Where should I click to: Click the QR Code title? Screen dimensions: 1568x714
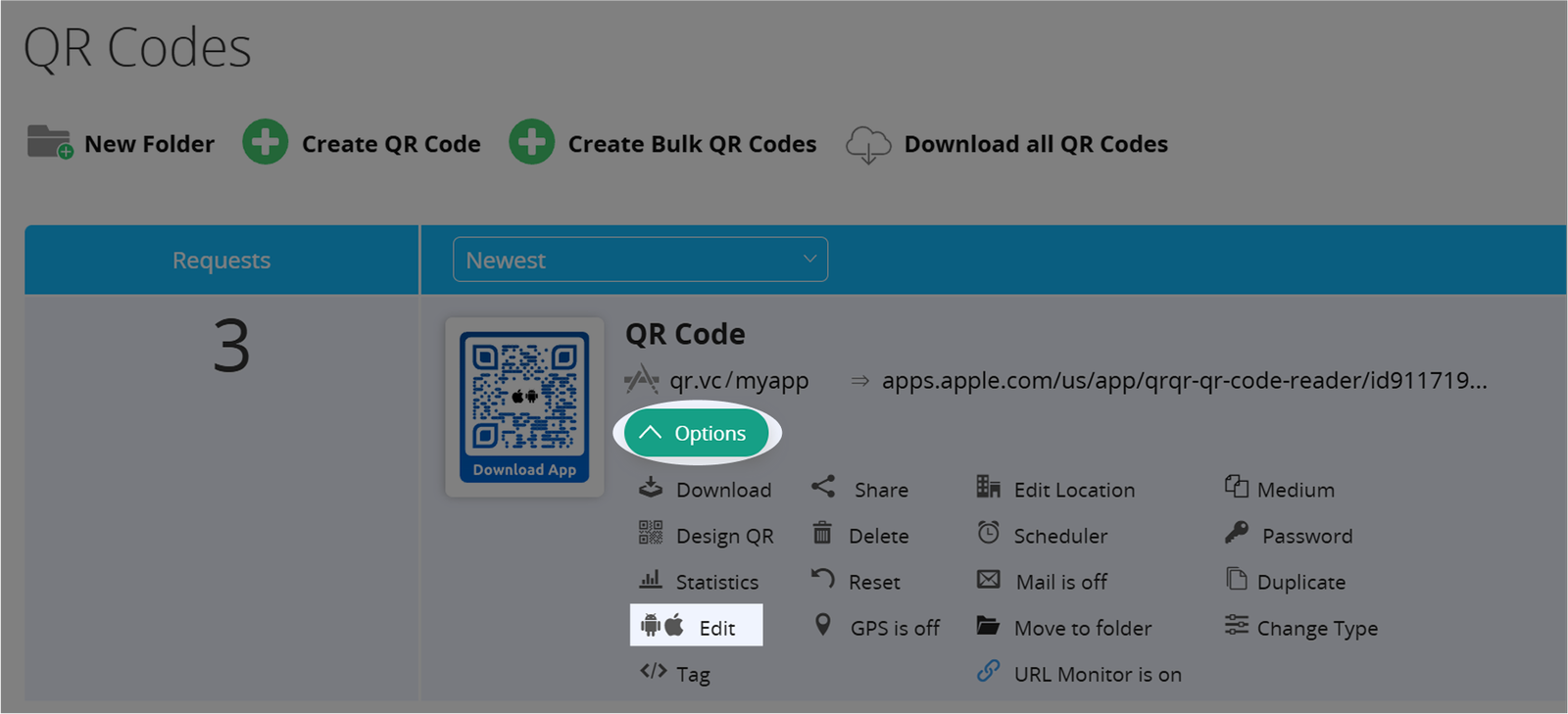685,334
